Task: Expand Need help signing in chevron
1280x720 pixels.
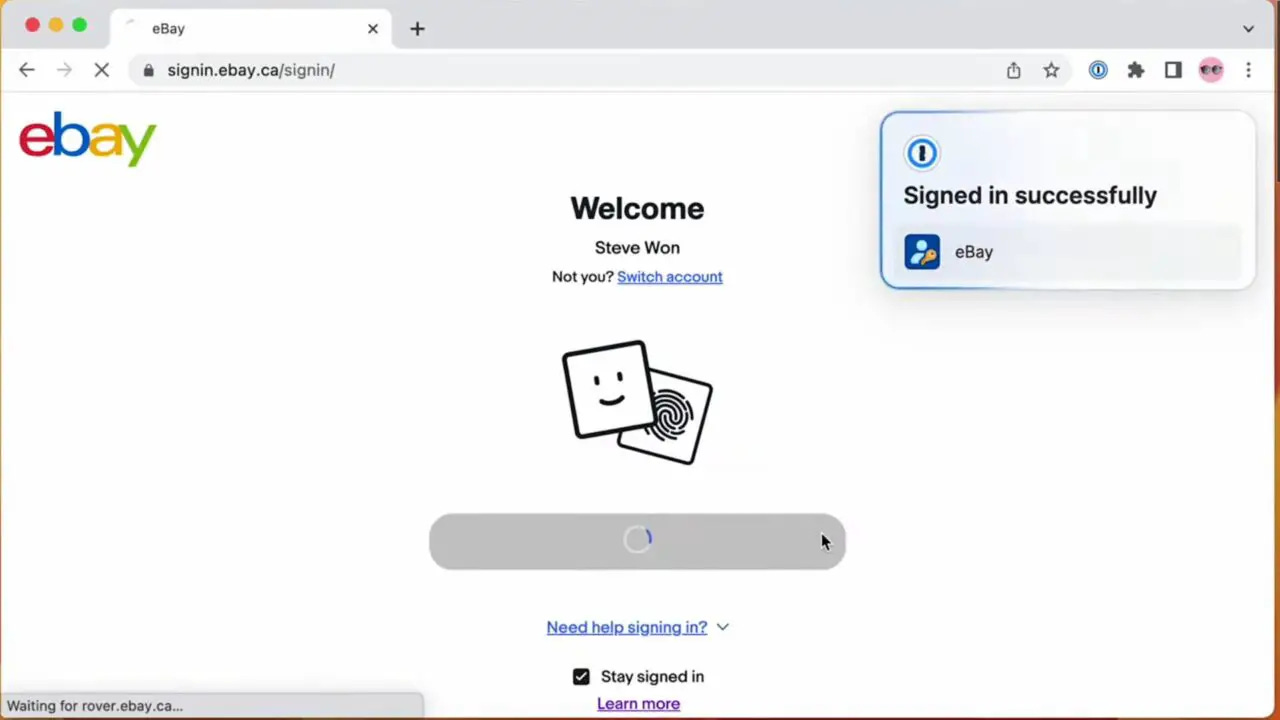Action: [x=723, y=627]
